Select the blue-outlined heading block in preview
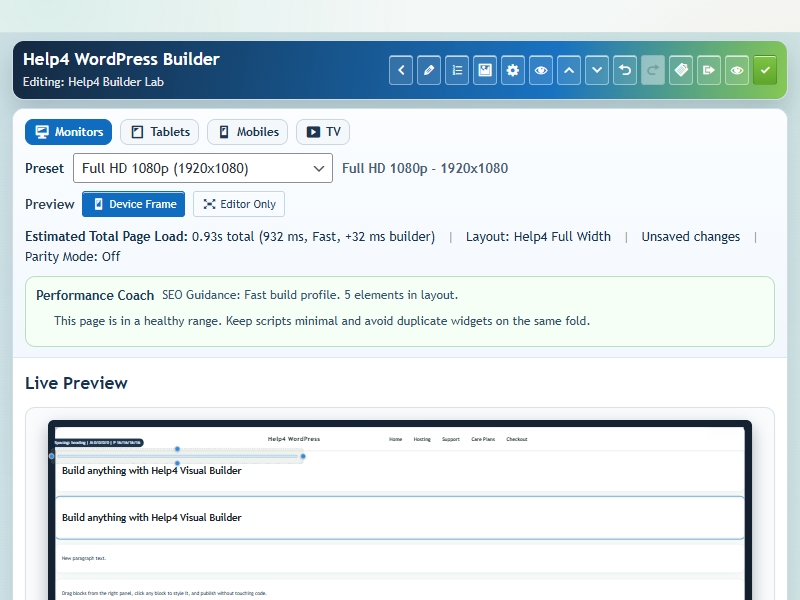Viewport: 800px width, 600px height. point(399,517)
